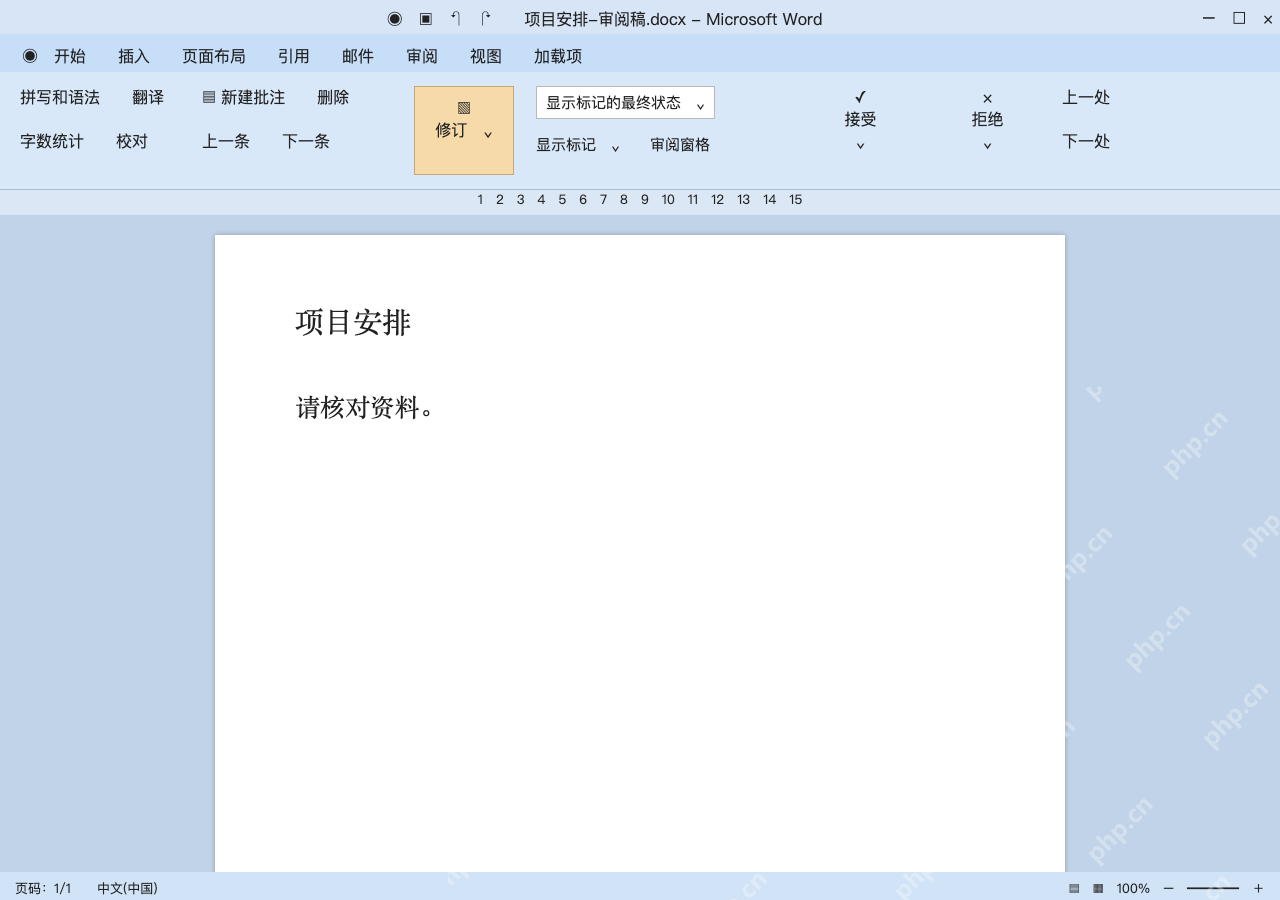This screenshot has height=900, width=1280.
Task: Jump to next change with 下一处
Action: click(1086, 141)
